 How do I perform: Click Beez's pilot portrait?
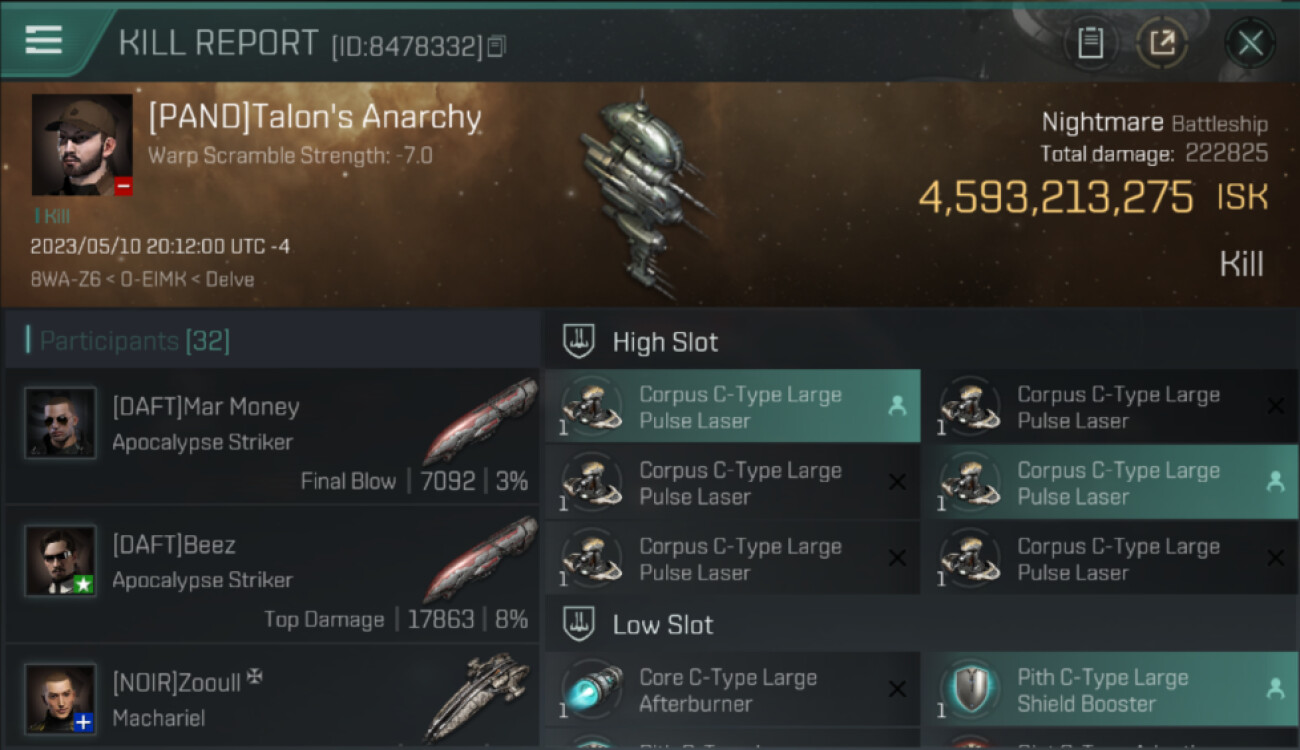(x=61, y=561)
